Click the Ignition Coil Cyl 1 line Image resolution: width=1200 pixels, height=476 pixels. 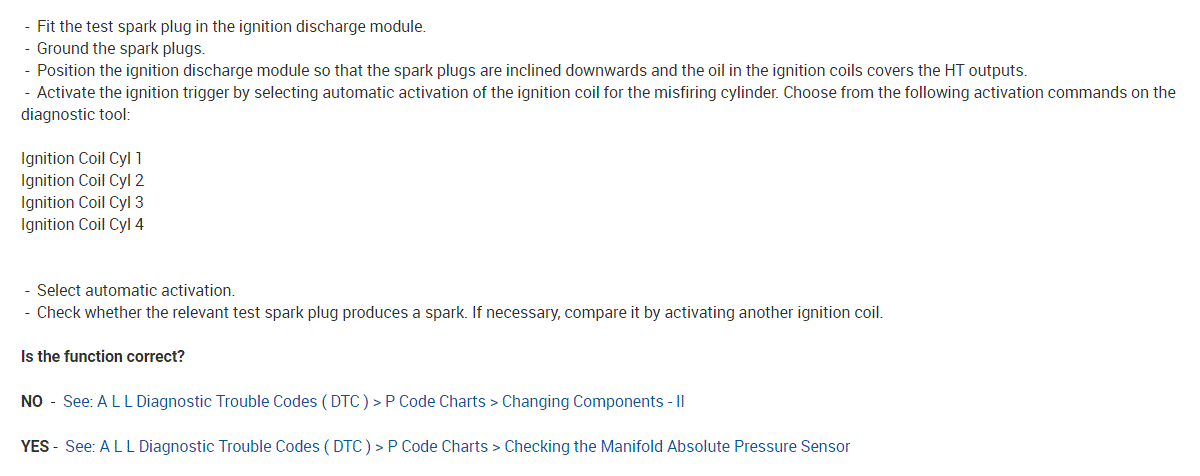click(82, 159)
